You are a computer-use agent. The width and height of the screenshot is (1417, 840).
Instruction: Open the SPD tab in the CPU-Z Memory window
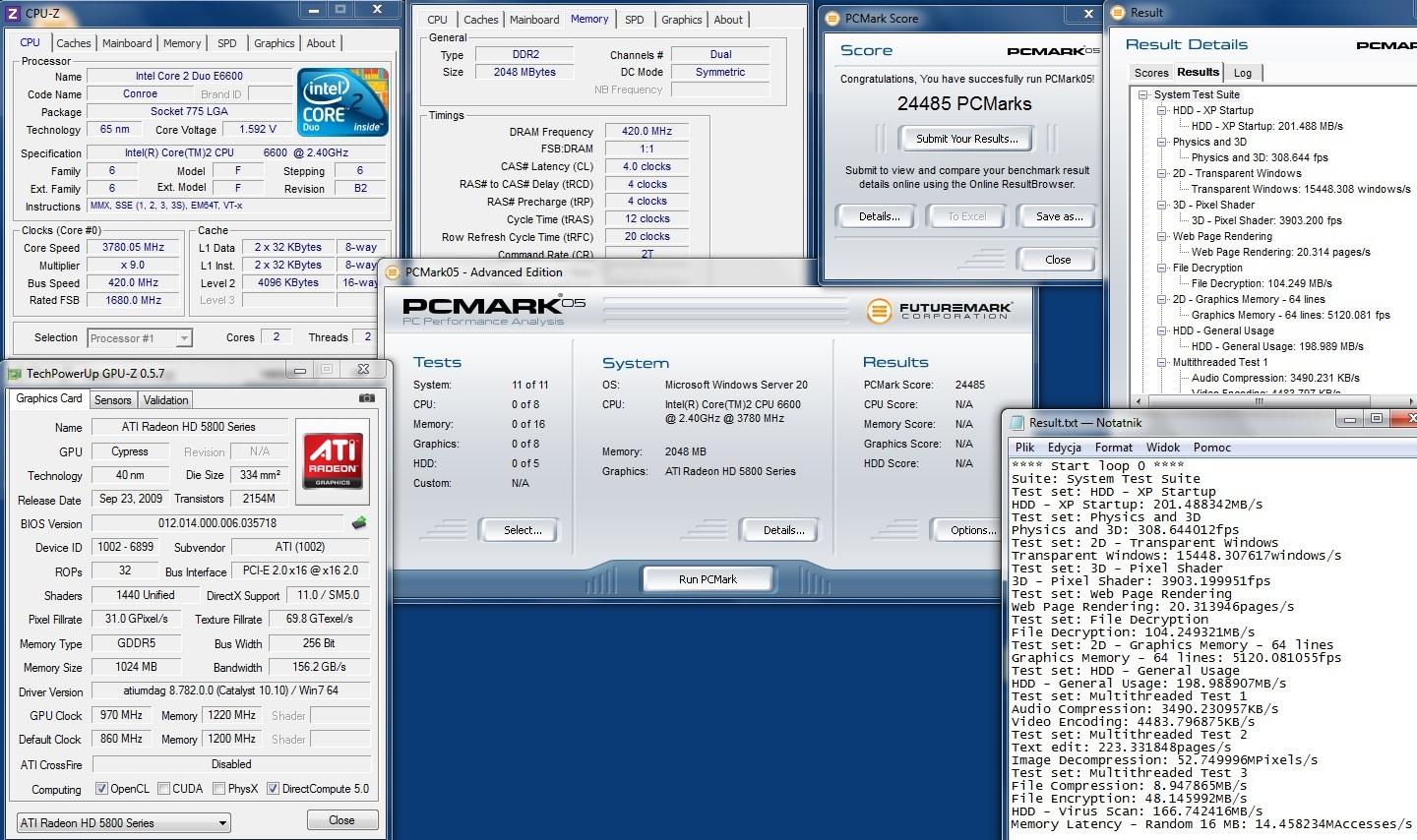[635, 20]
